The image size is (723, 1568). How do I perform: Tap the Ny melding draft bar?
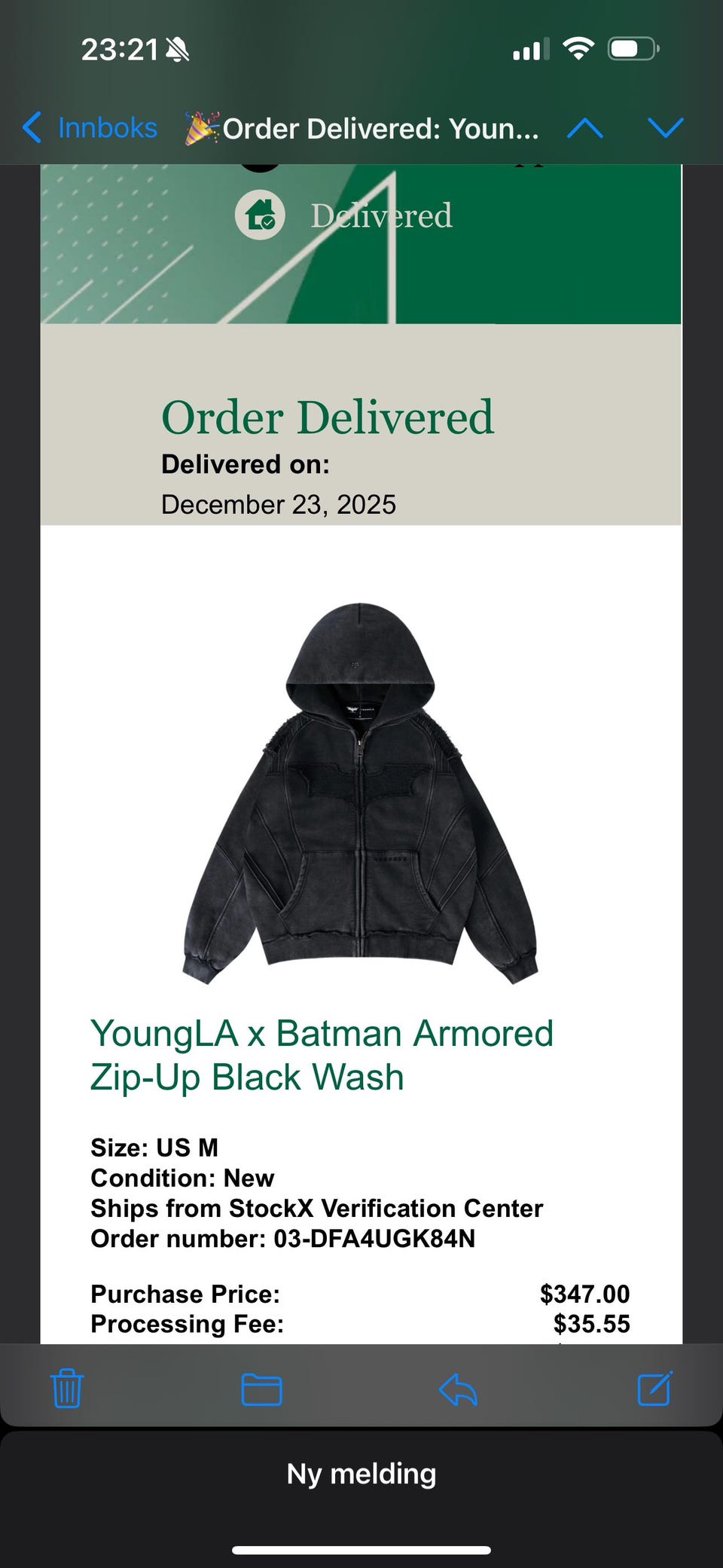[x=361, y=1474]
